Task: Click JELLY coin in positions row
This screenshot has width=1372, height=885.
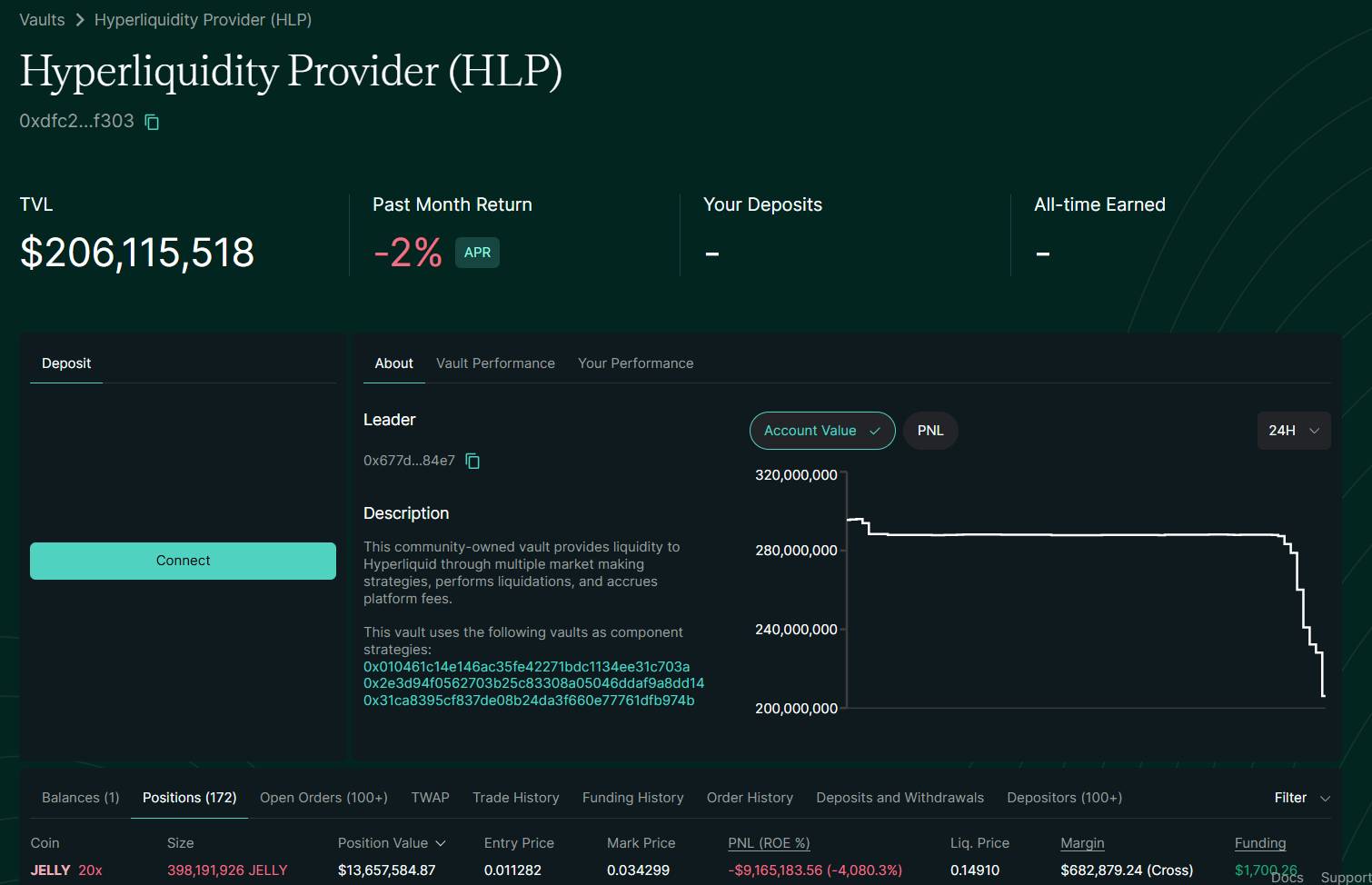Action: point(50,870)
